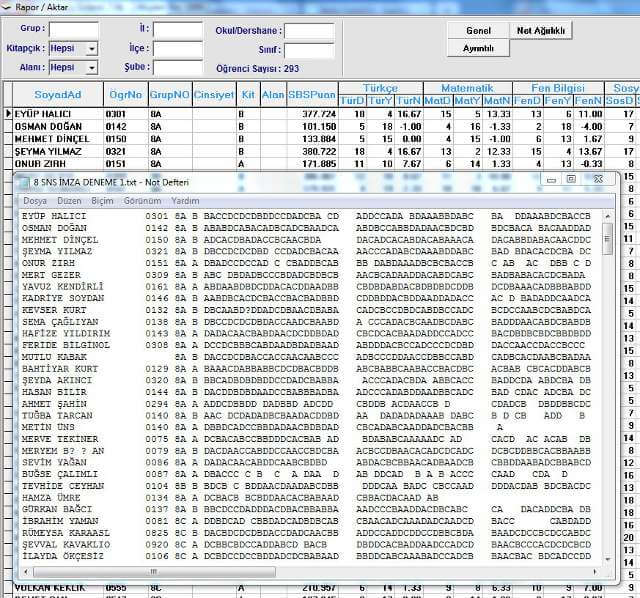Image resolution: width=640 pixels, height=598 pixels.
Task: Click the Net Ağırlıklı button
Action: coord(541,31)
